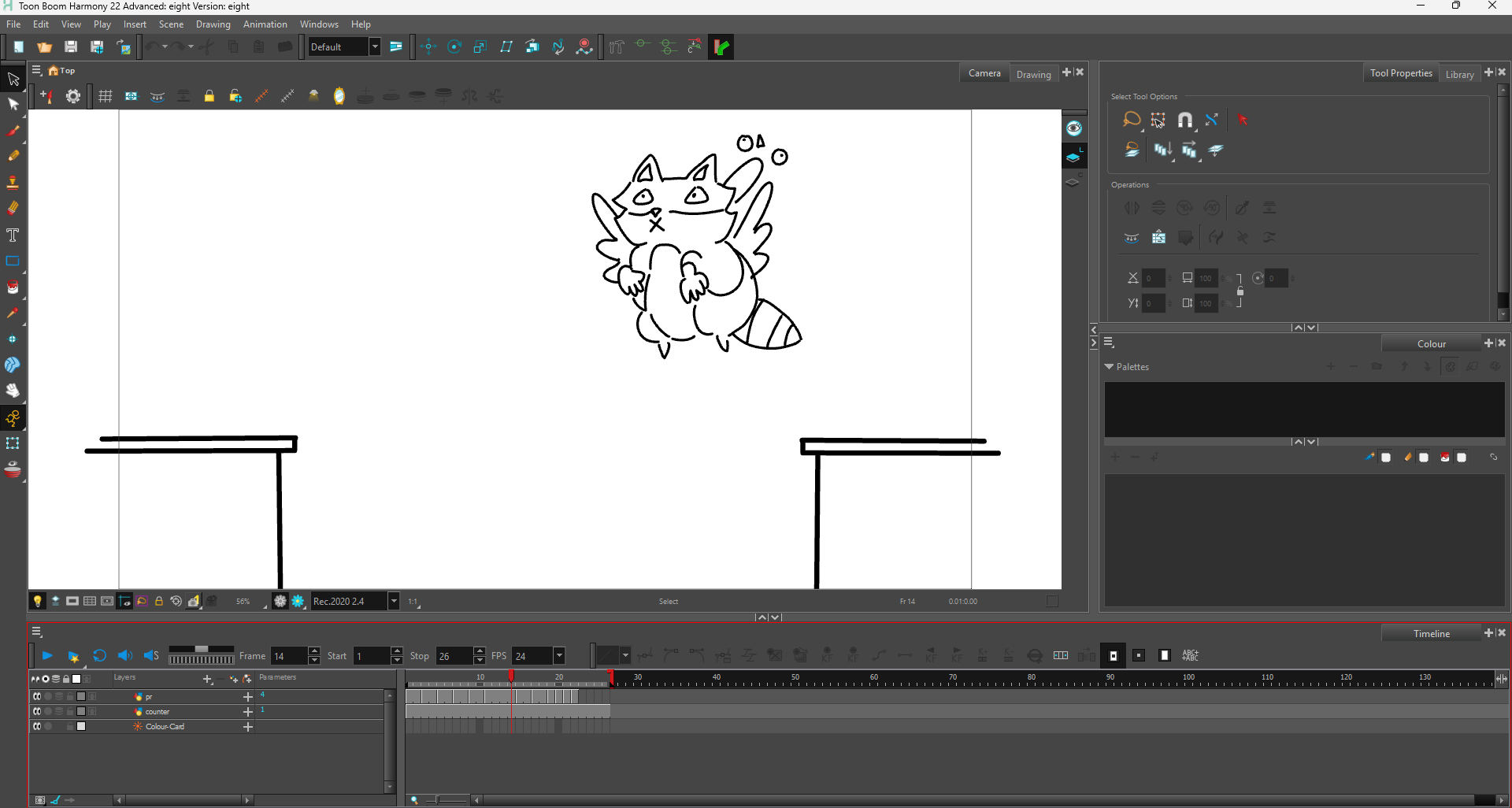This screenshot has height=808, width=1512.
Task: Click the New Scene toolbar icon
Action: [x=18, y=47]
